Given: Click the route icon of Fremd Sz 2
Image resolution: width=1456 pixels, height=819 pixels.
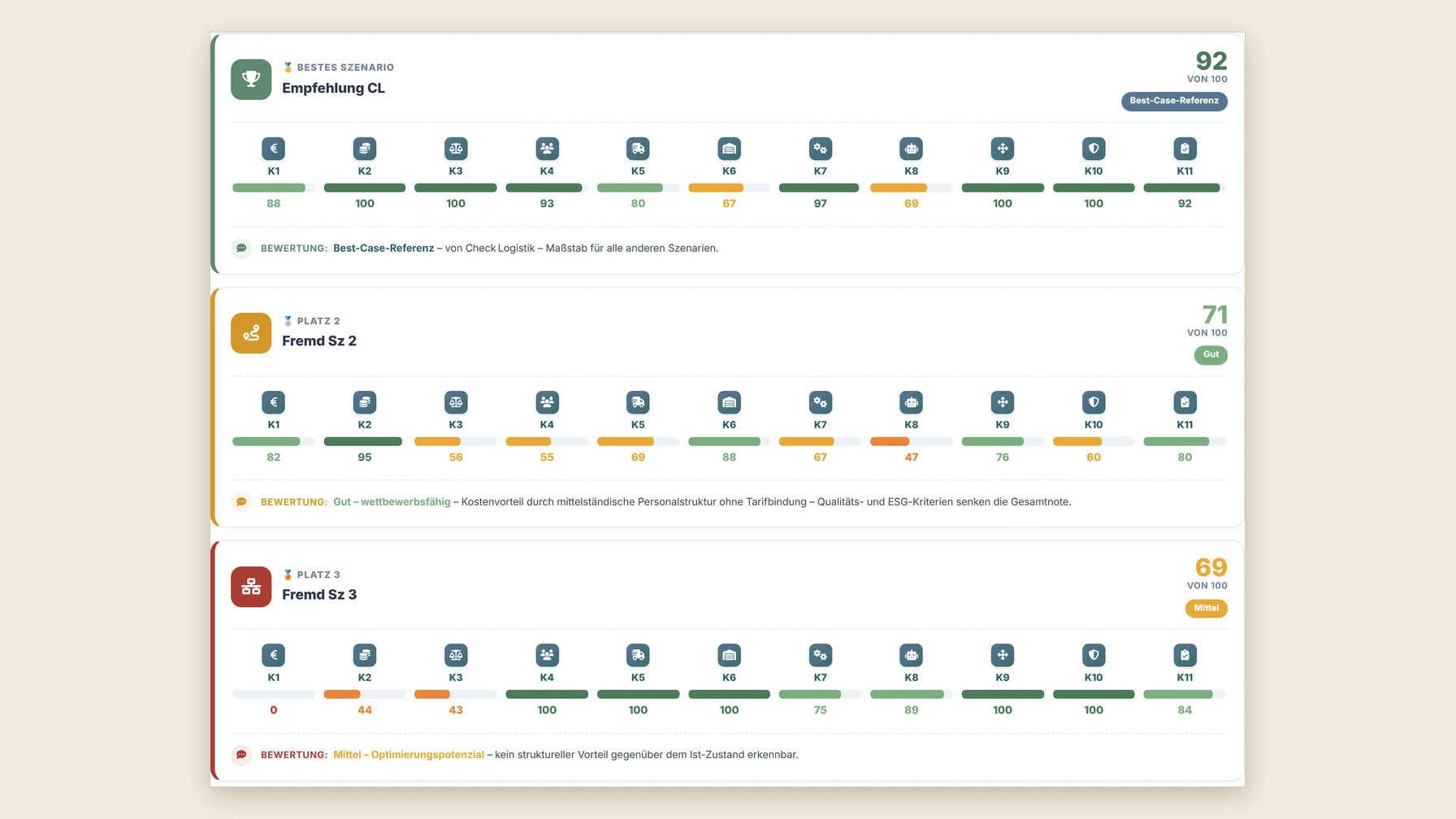Looking at the screenshot, I should coord(251,333).
